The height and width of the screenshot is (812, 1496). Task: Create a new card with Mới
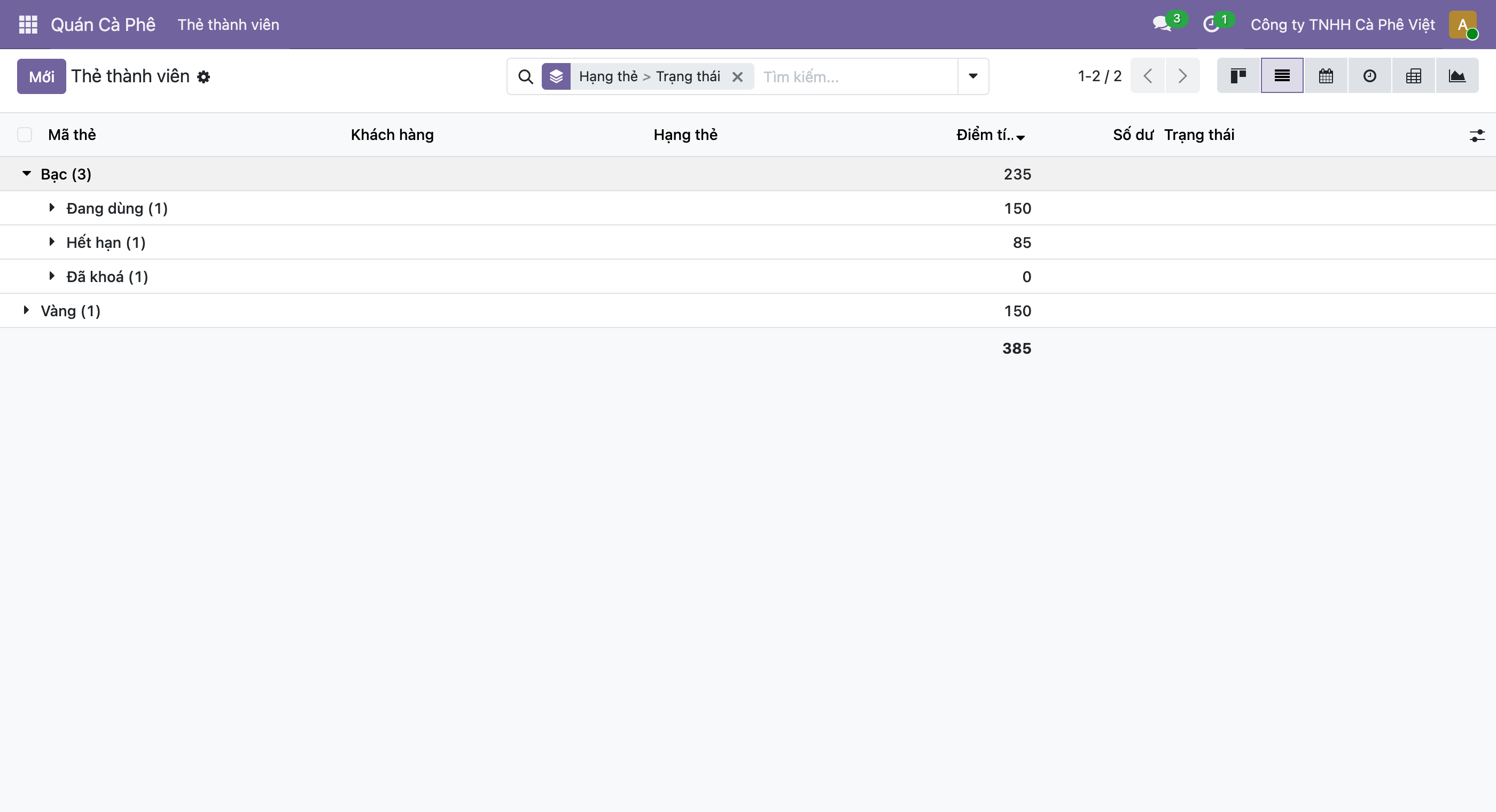click(41, 76)
